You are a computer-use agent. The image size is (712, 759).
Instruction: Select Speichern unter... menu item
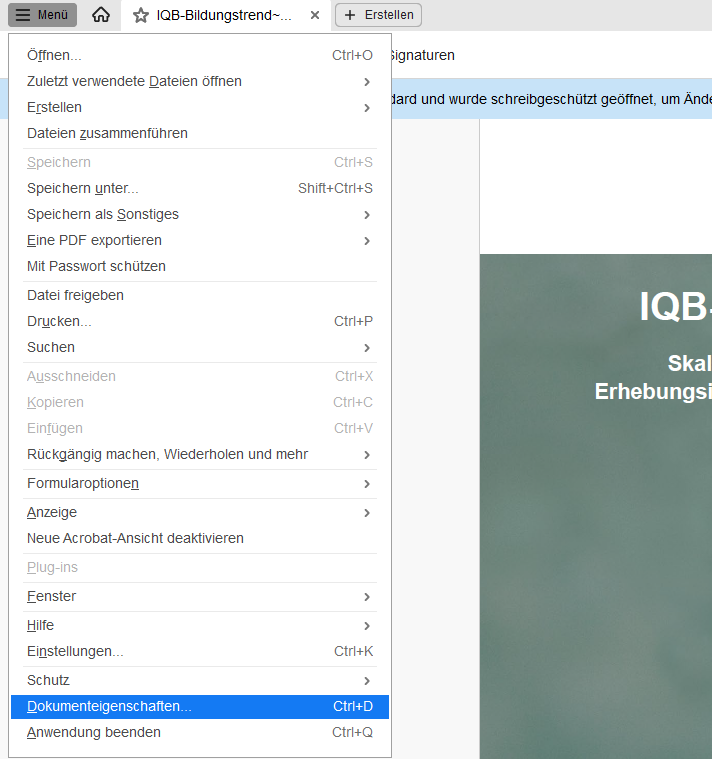83,188
